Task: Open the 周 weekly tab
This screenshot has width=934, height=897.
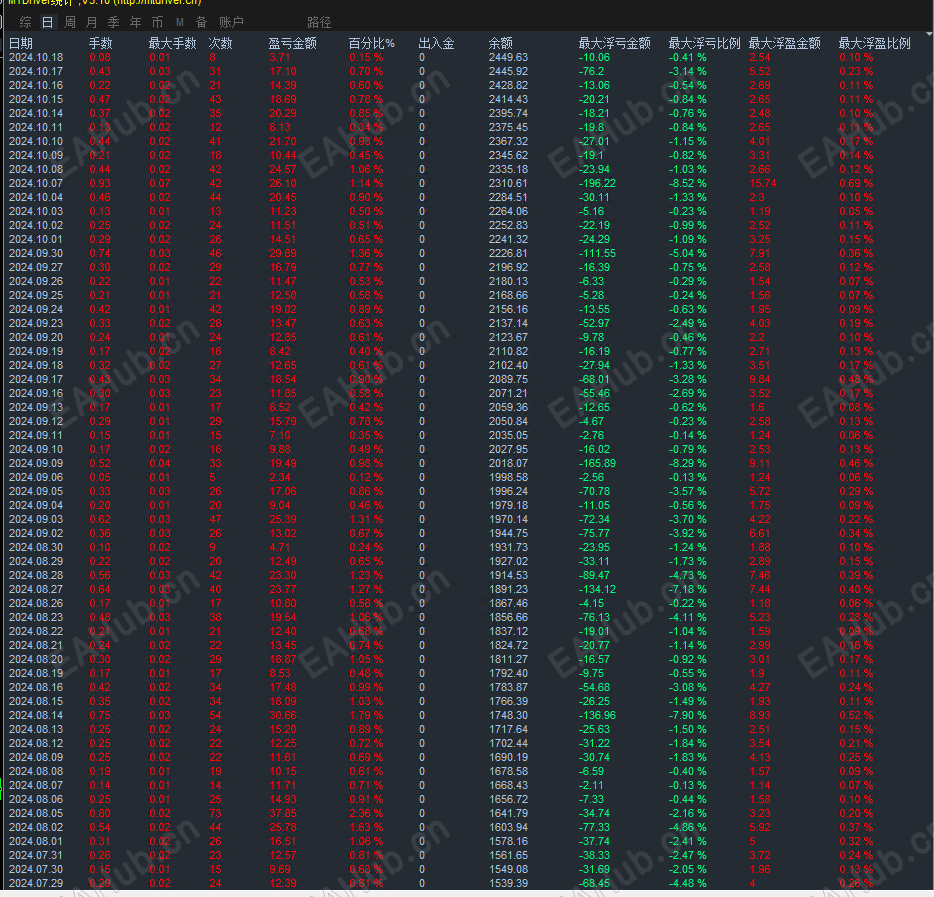Action: 70,23
